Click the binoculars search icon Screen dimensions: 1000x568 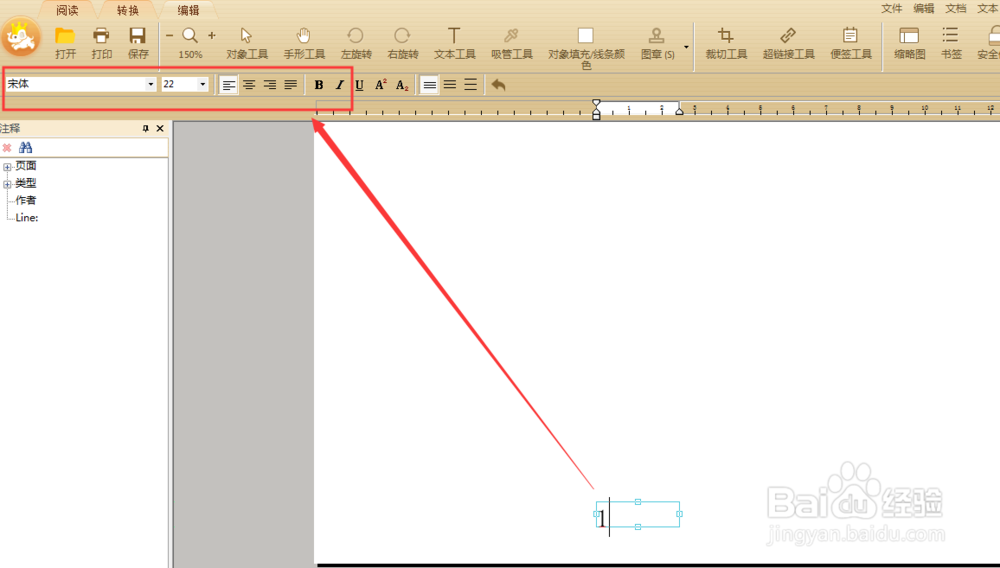[x=26, y=148]
